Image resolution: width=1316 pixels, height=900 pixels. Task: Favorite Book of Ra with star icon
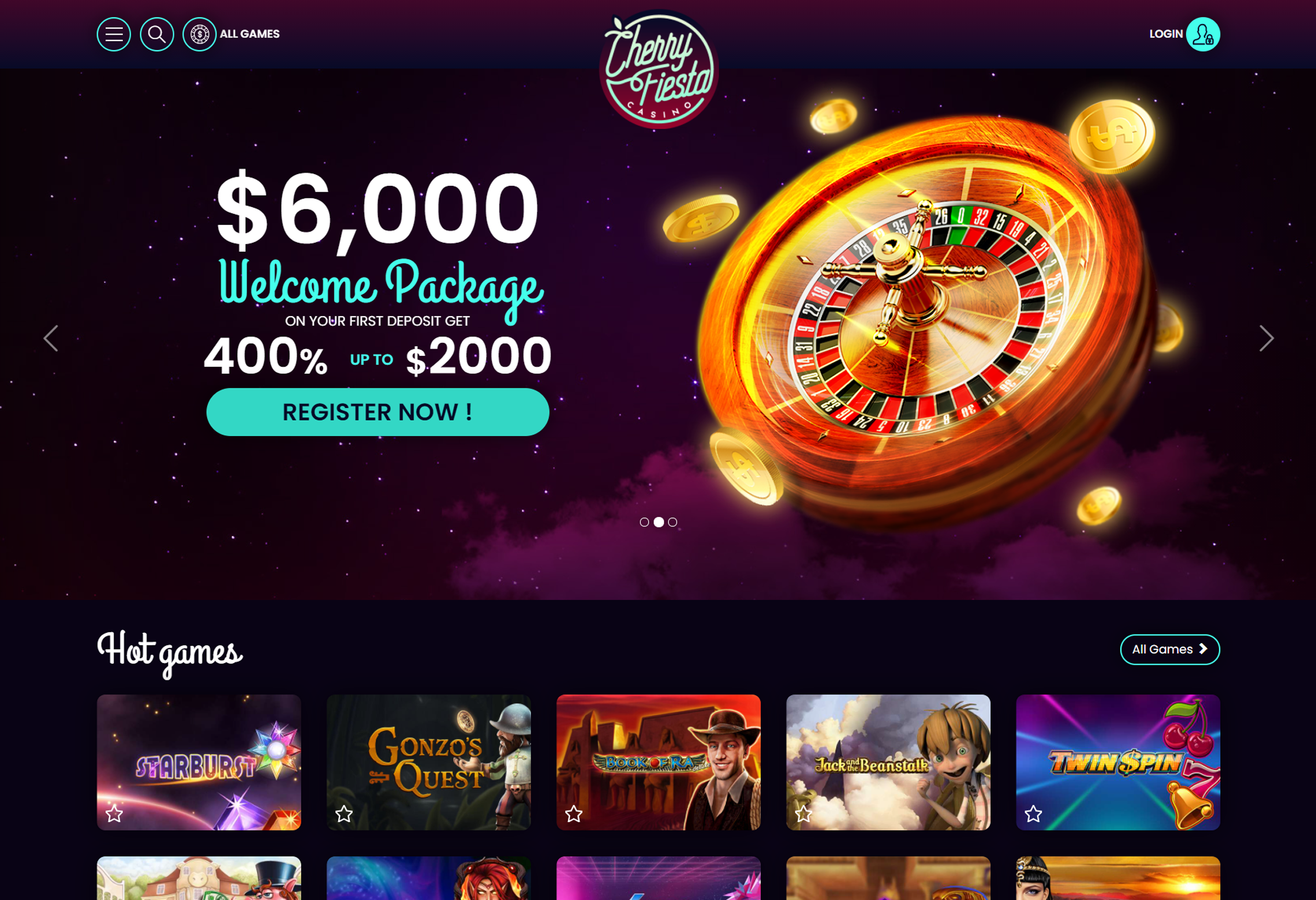[574, 813]
